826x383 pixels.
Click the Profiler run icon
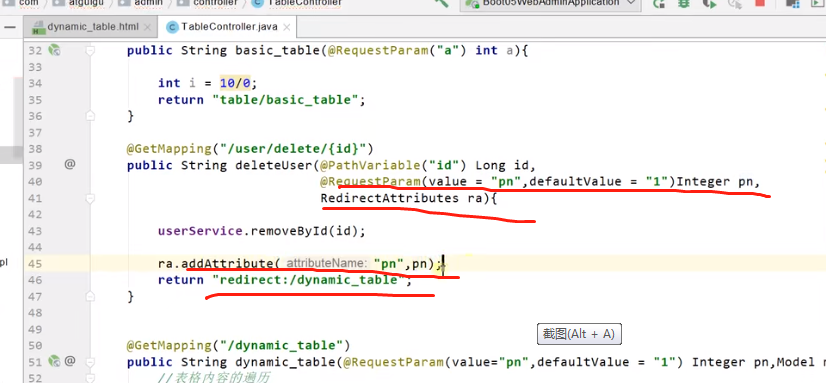734,4
